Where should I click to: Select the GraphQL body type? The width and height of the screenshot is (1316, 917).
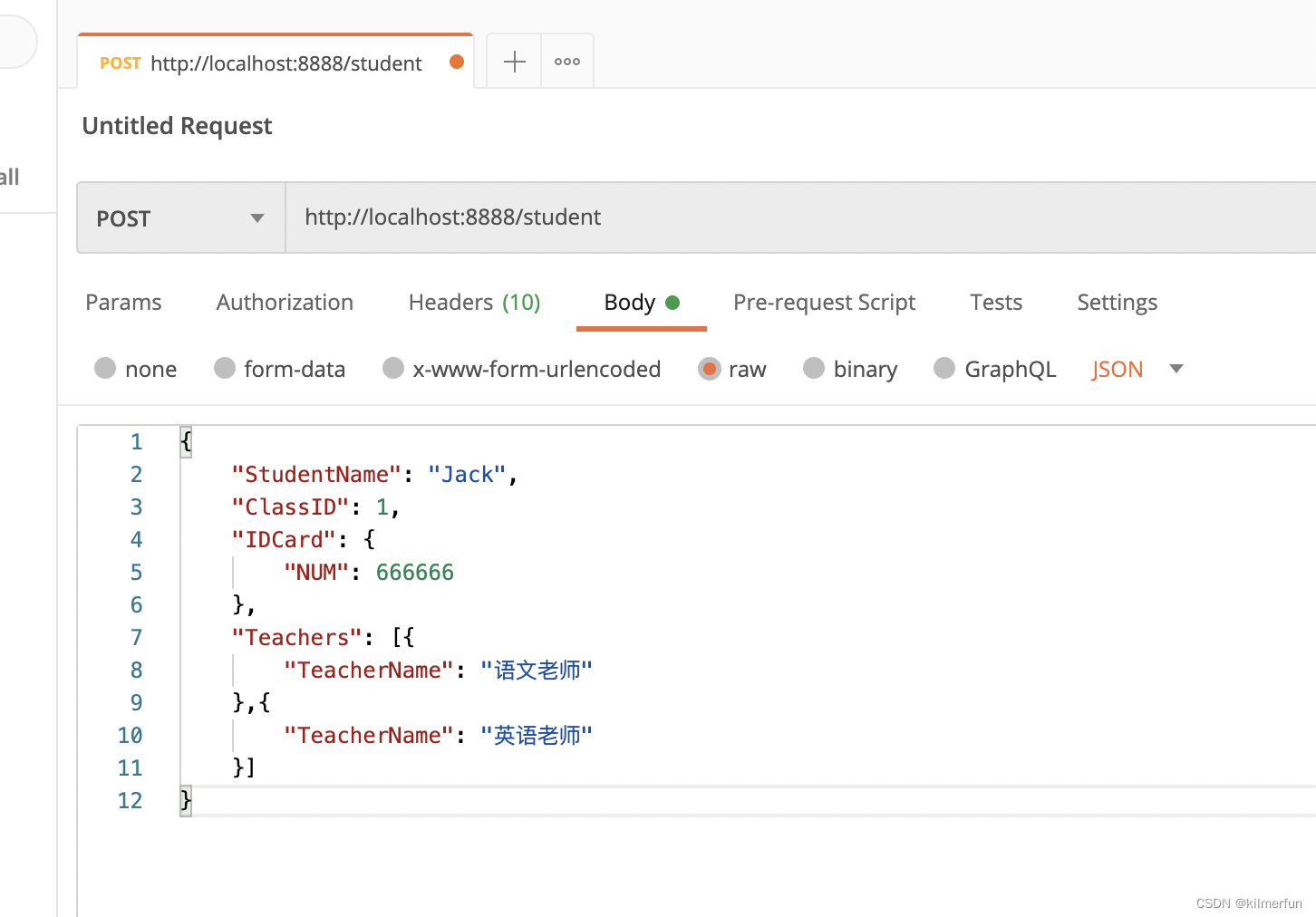[995, 369]
